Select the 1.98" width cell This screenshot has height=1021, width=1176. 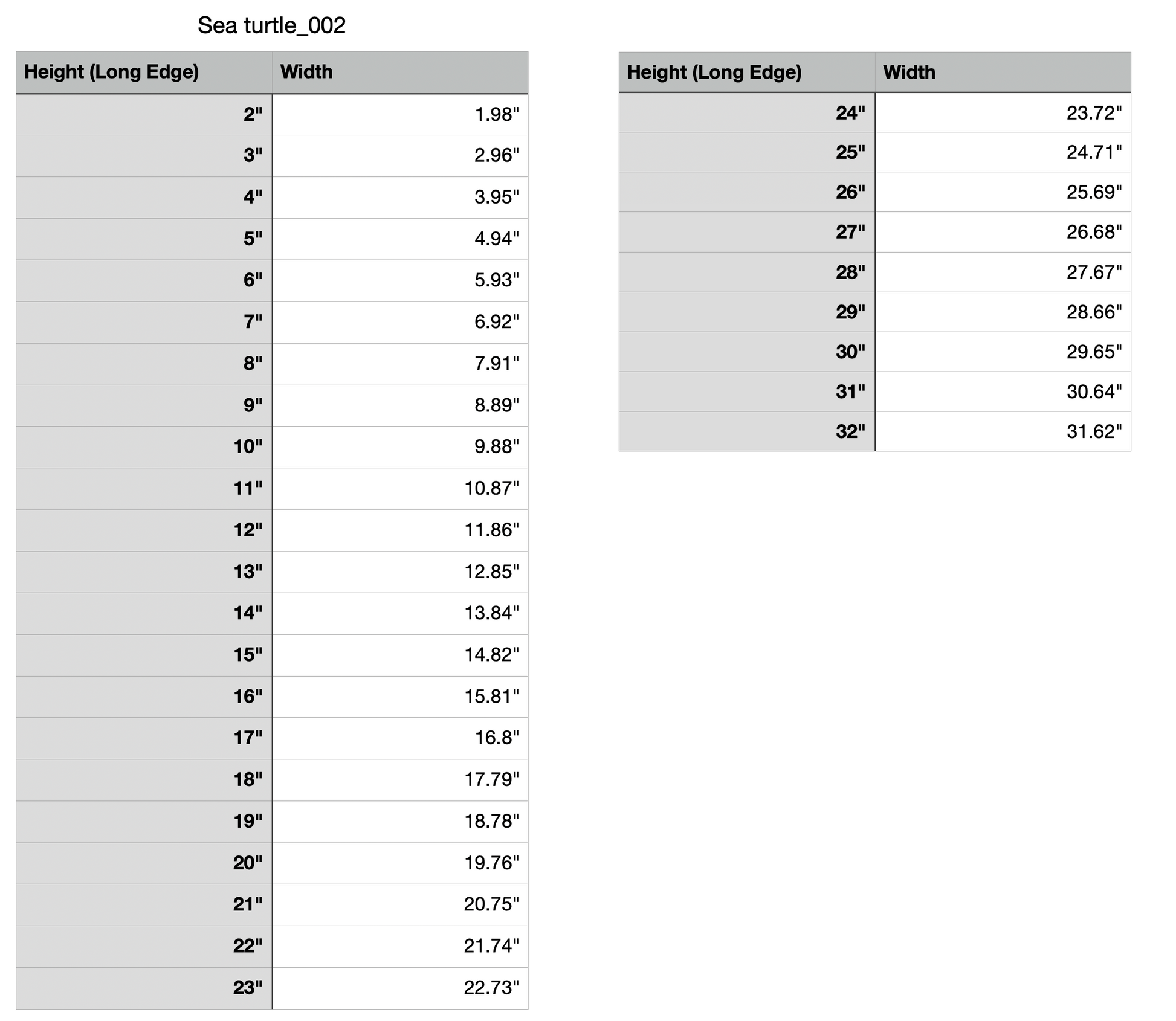(x=400, y=114)
